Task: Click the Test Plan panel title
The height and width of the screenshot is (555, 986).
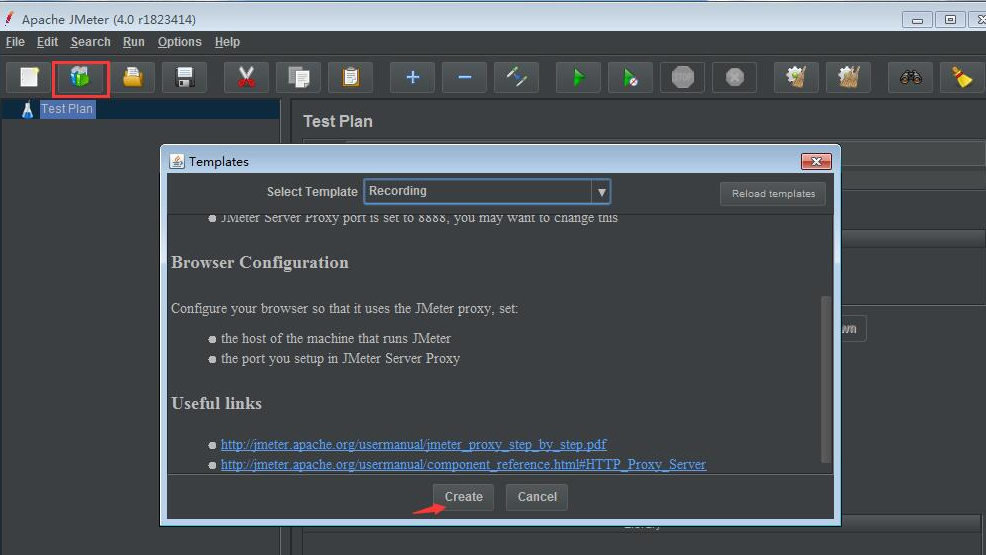Action: pyautogui.click(x=338, y=121)
